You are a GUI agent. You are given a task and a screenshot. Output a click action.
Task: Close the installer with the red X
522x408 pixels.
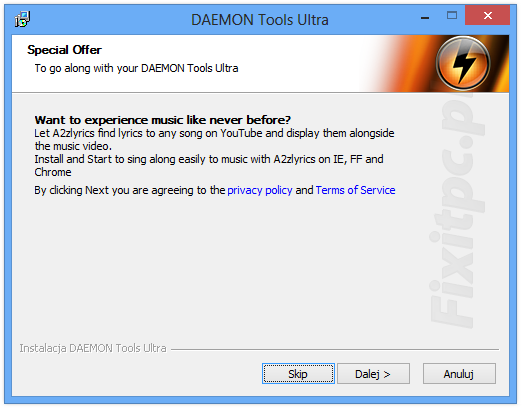(488, 15)
